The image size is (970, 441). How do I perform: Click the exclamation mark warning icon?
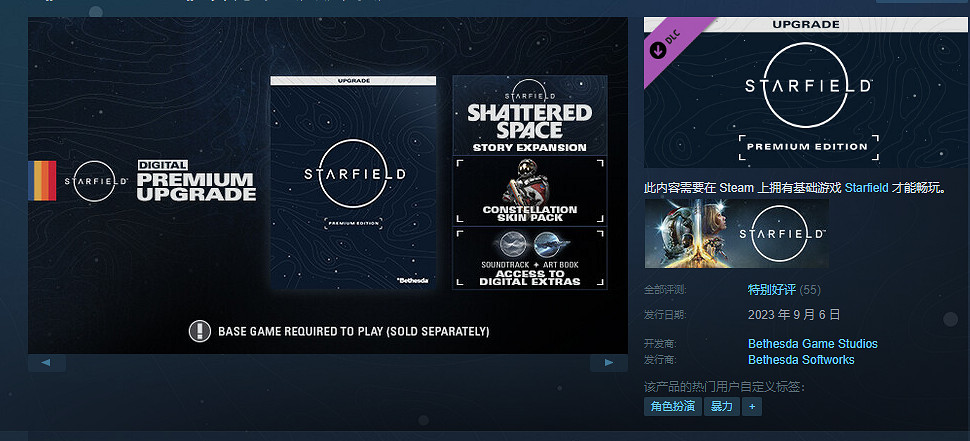pyautogui.click(x=199, y=331)
